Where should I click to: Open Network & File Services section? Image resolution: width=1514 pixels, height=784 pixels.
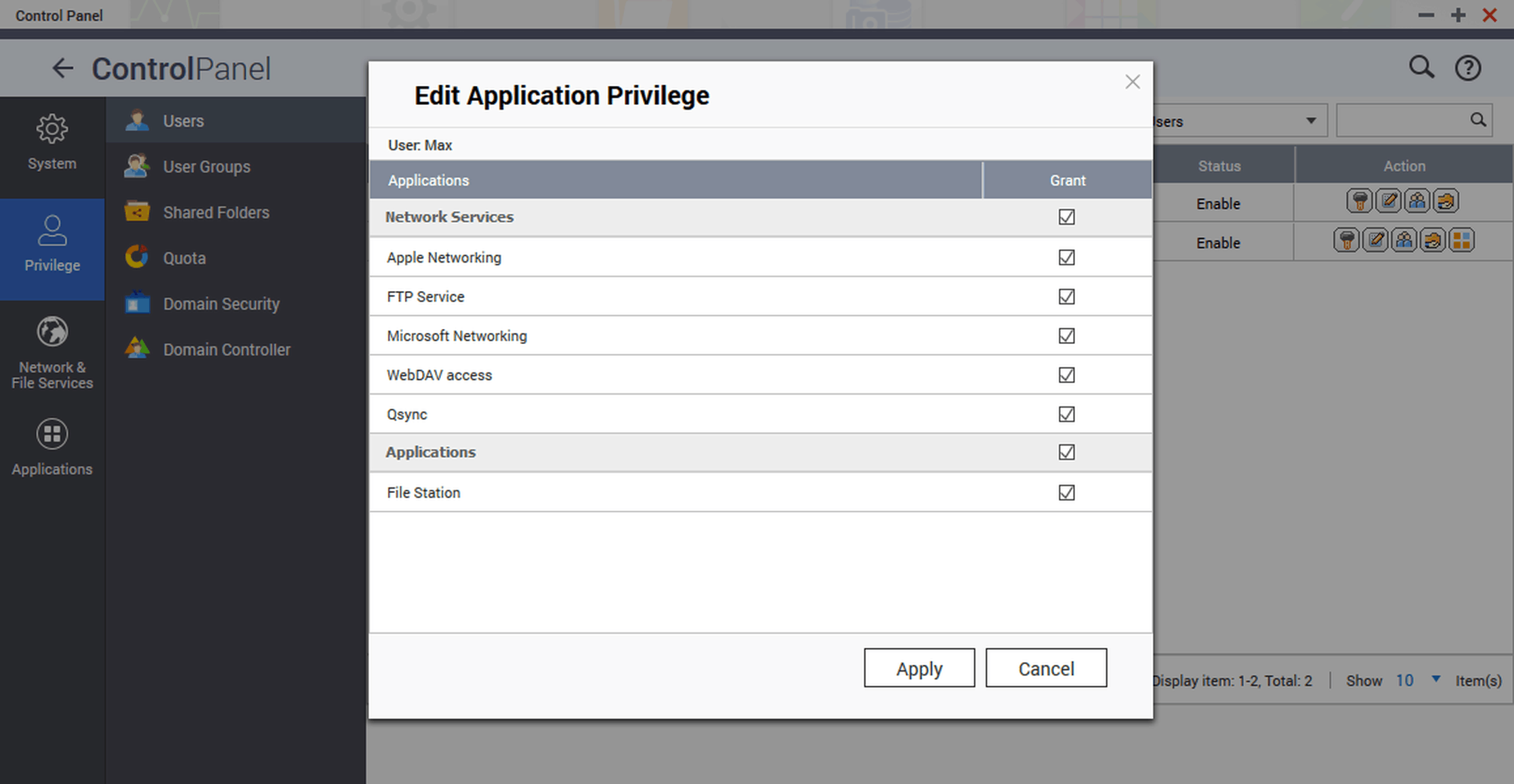(52, 353)
